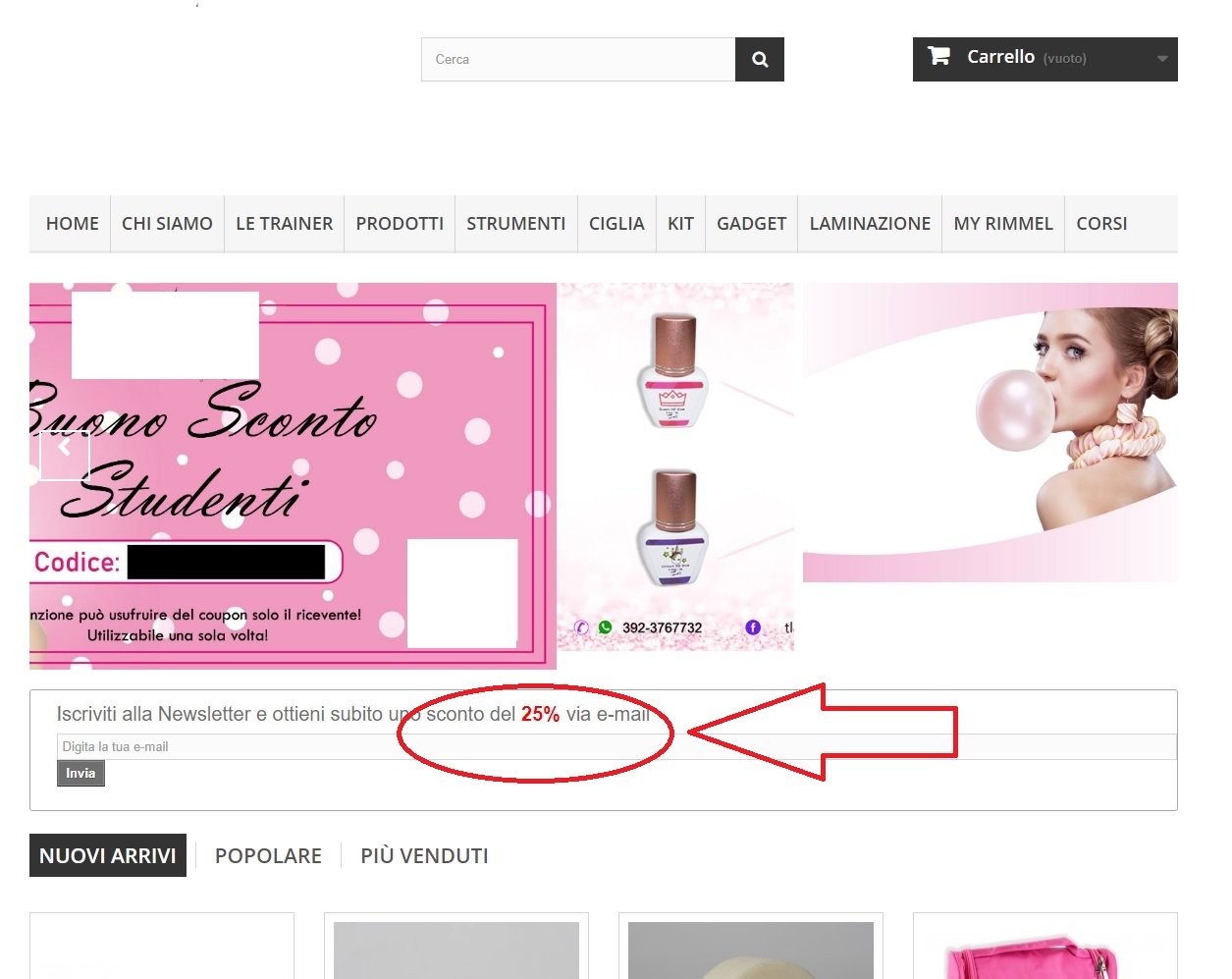The width and height of the screenshot is (1232, 979).
Task: Click the 392-3767732 phone number
Action: [x=662, y=628]
